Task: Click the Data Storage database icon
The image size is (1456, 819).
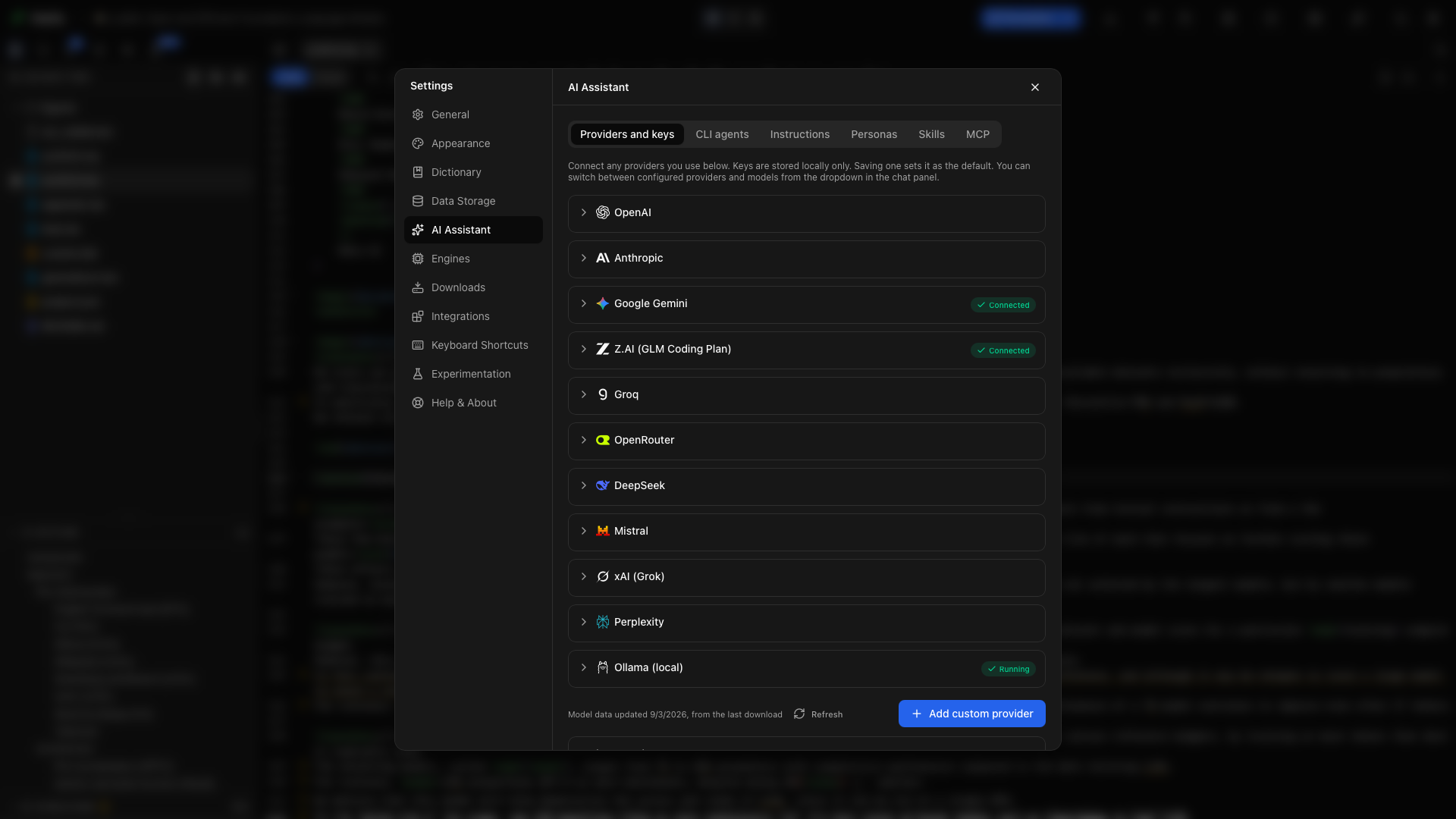Action: pyautogui.click(x=418, y=201)
